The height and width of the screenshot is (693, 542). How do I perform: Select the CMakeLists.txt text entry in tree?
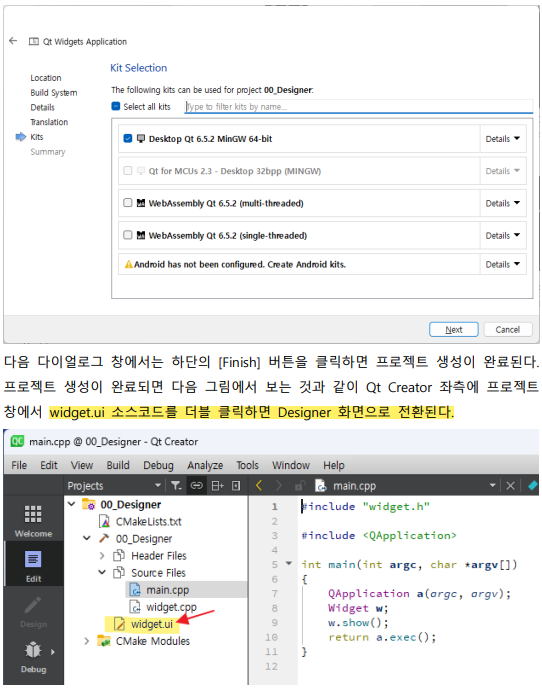[x=149, y=522]
